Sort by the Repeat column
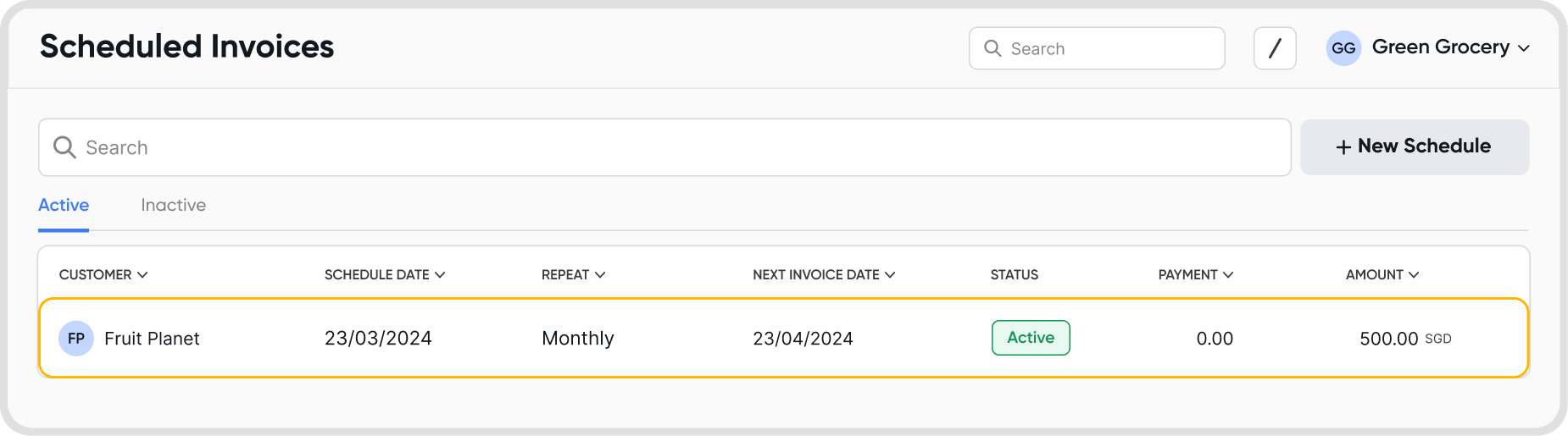The height and width of the screenshot is (436, 1568). pos(574,274)
